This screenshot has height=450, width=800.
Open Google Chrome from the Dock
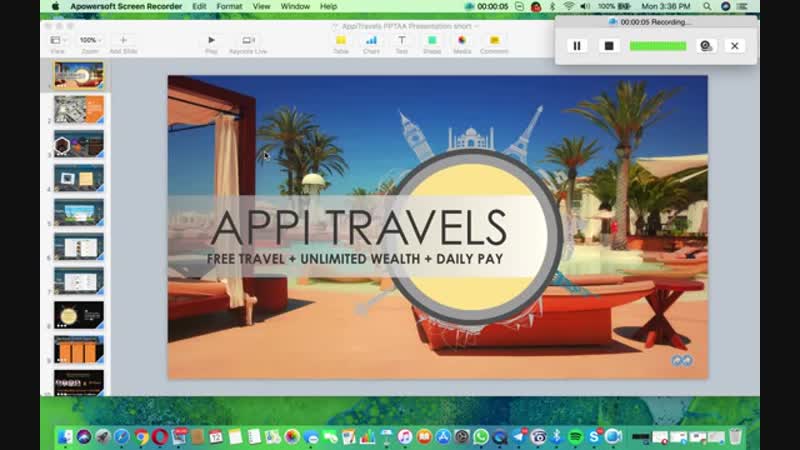click(141, 437)
